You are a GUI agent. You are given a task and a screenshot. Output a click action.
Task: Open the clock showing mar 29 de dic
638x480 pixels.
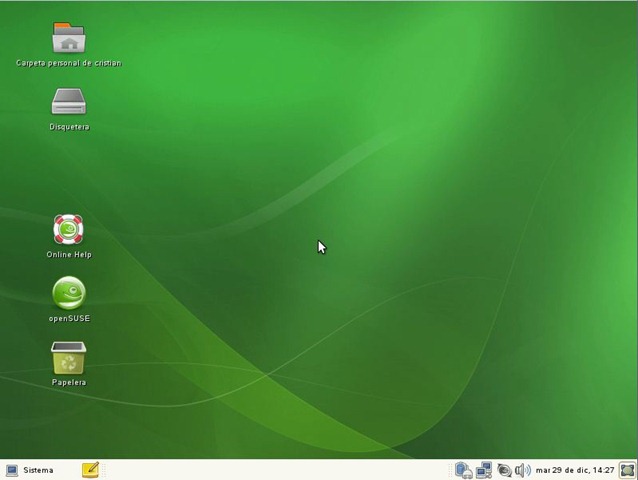pyautogui.click(x=575, y=470)
